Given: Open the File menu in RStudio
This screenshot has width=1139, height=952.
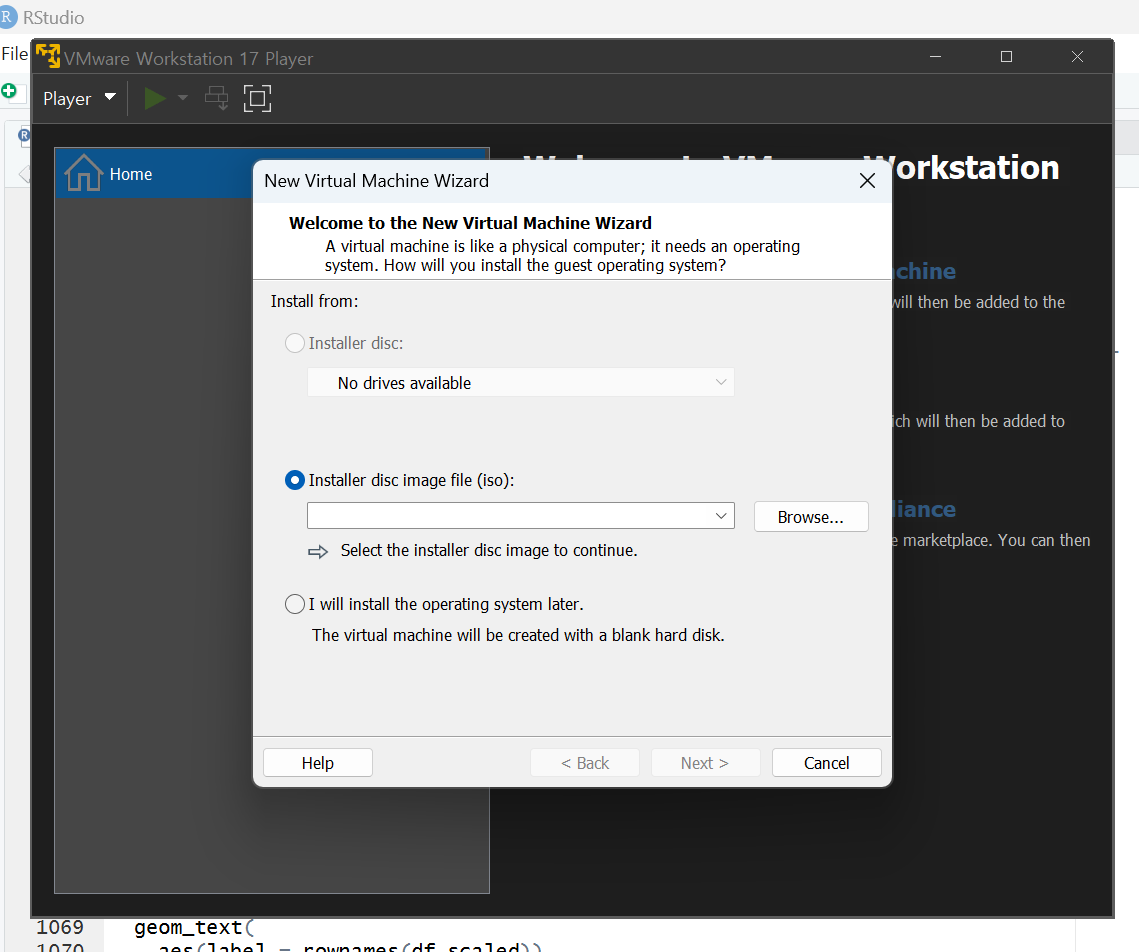Looking at the screenshot, I should tap(14, 54).
